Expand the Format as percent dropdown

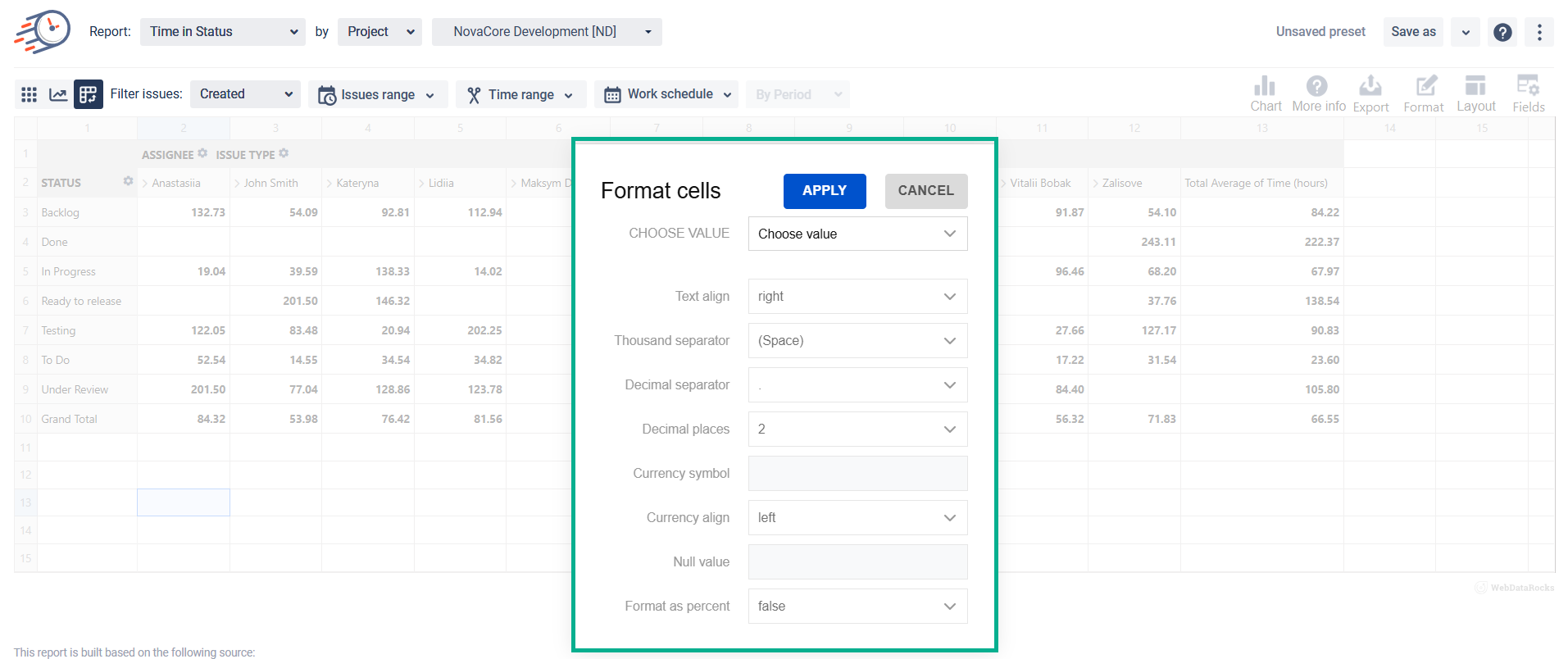857,606
